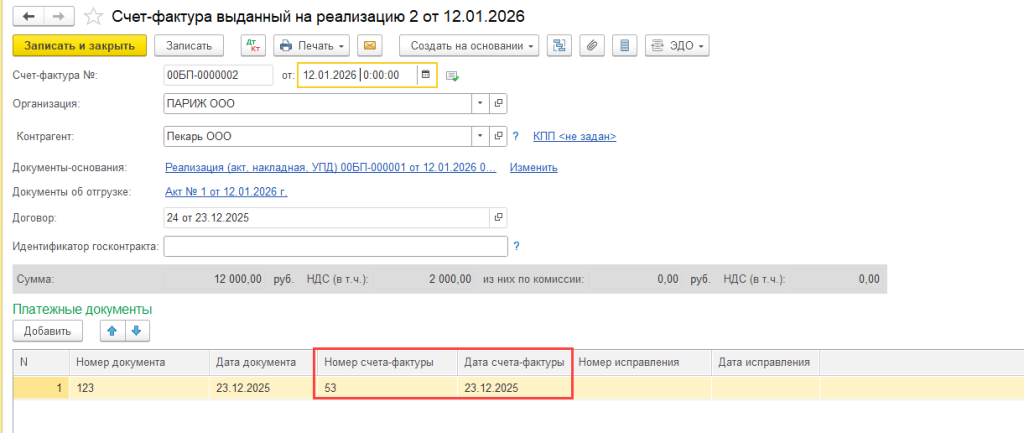Add document to favorites with star icon
Screen dimensions: 1024x433
(93, 16)
